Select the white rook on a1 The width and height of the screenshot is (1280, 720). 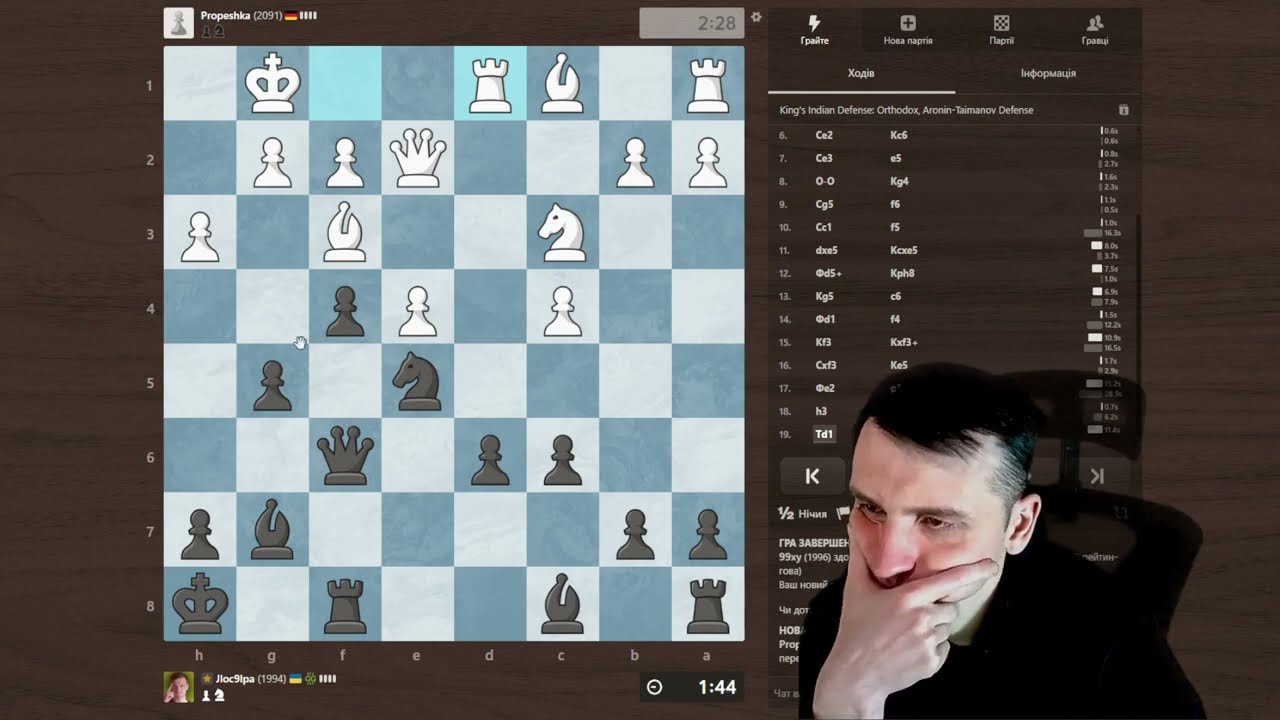pyautogui.click(x=708, y=84)
